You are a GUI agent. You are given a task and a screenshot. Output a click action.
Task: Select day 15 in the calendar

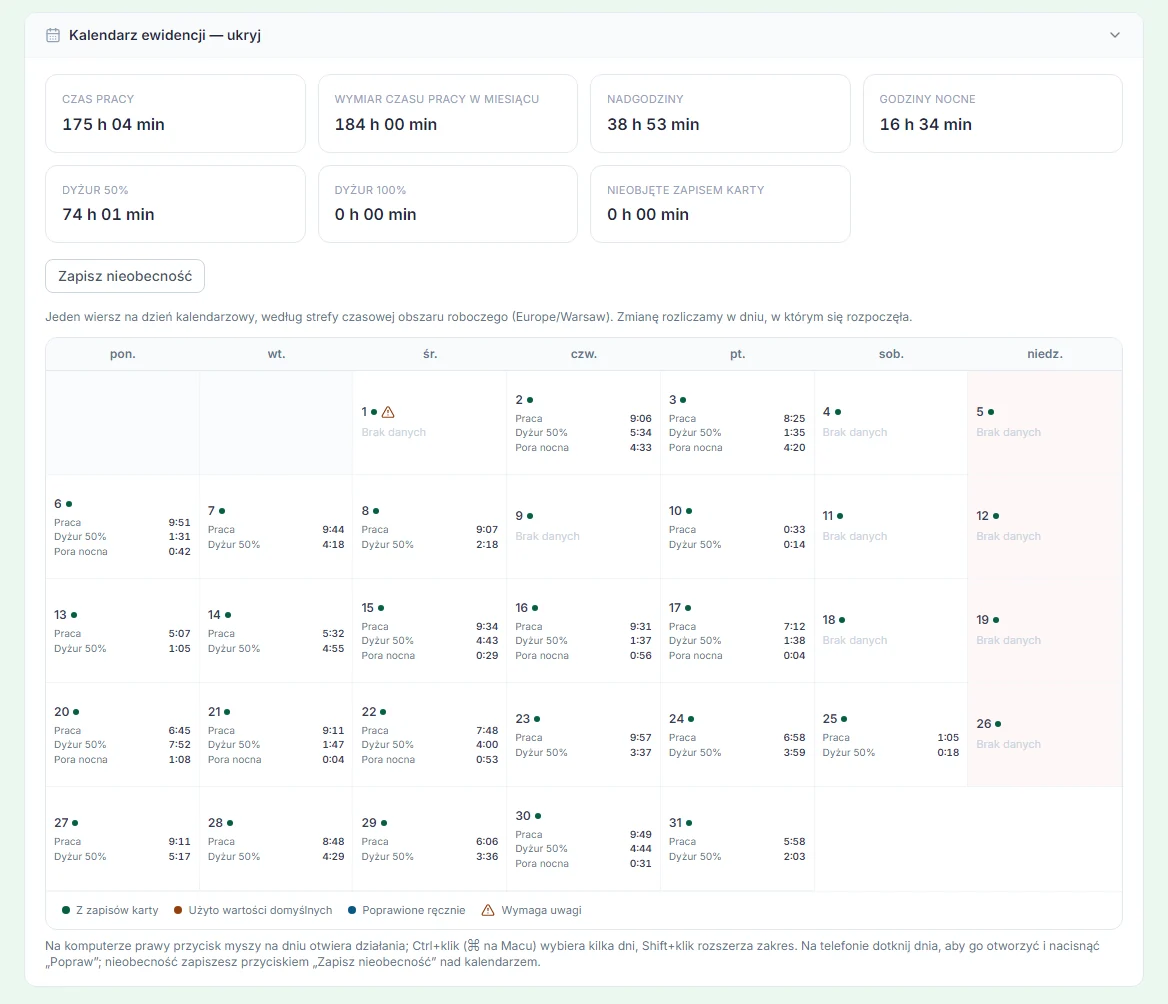[x=430, y=631]
